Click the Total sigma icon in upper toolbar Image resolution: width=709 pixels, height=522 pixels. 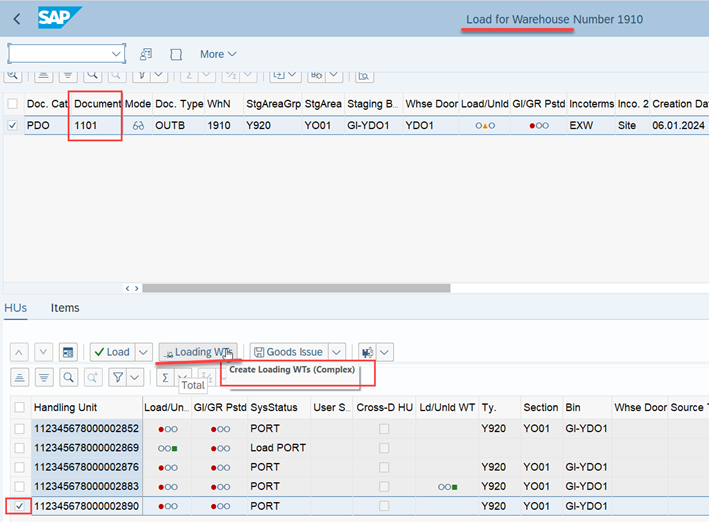189,75
